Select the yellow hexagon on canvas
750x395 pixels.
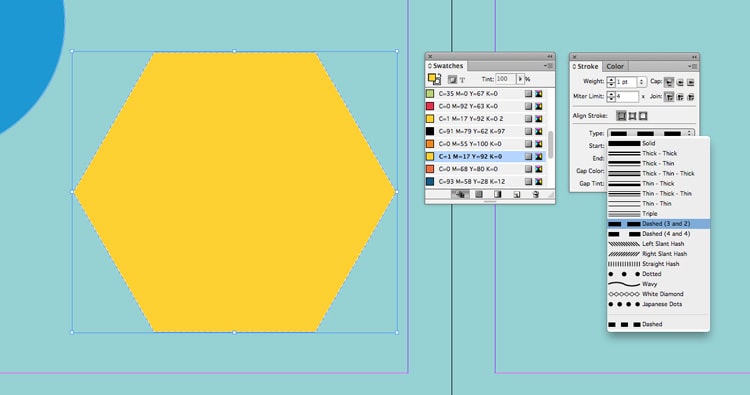pos(234,192)
